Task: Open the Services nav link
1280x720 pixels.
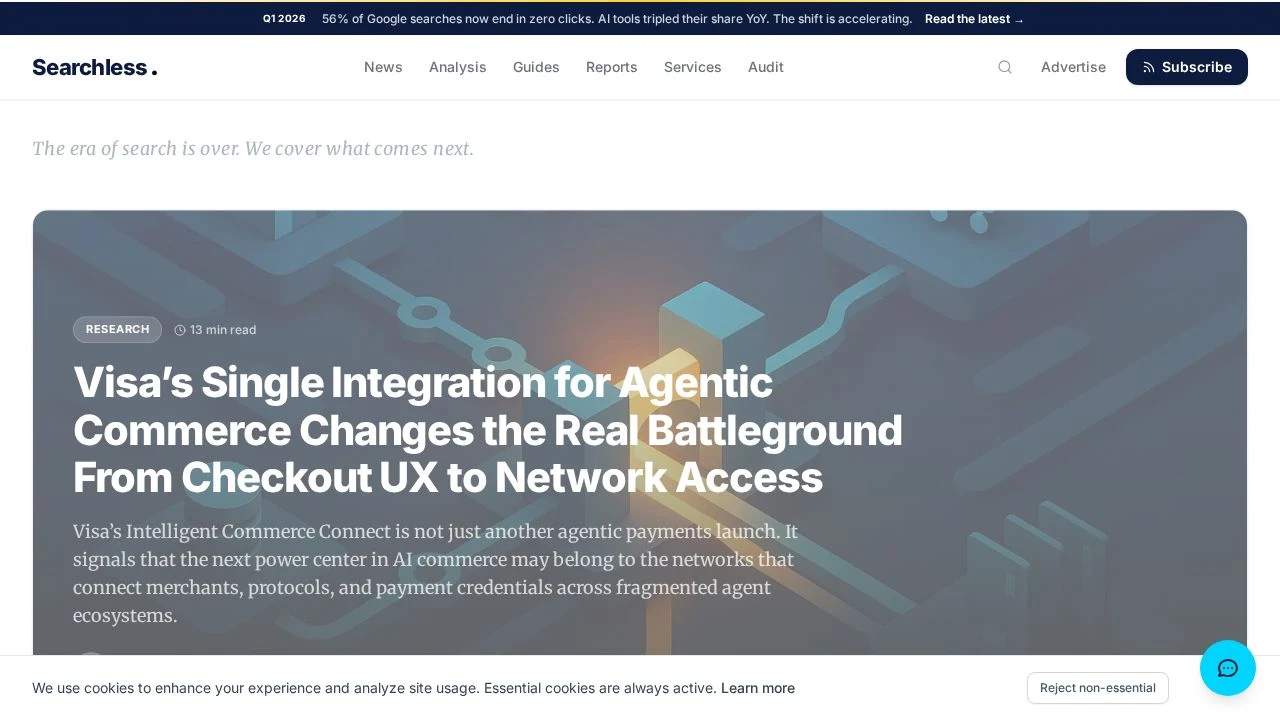Action: [692, 67]
